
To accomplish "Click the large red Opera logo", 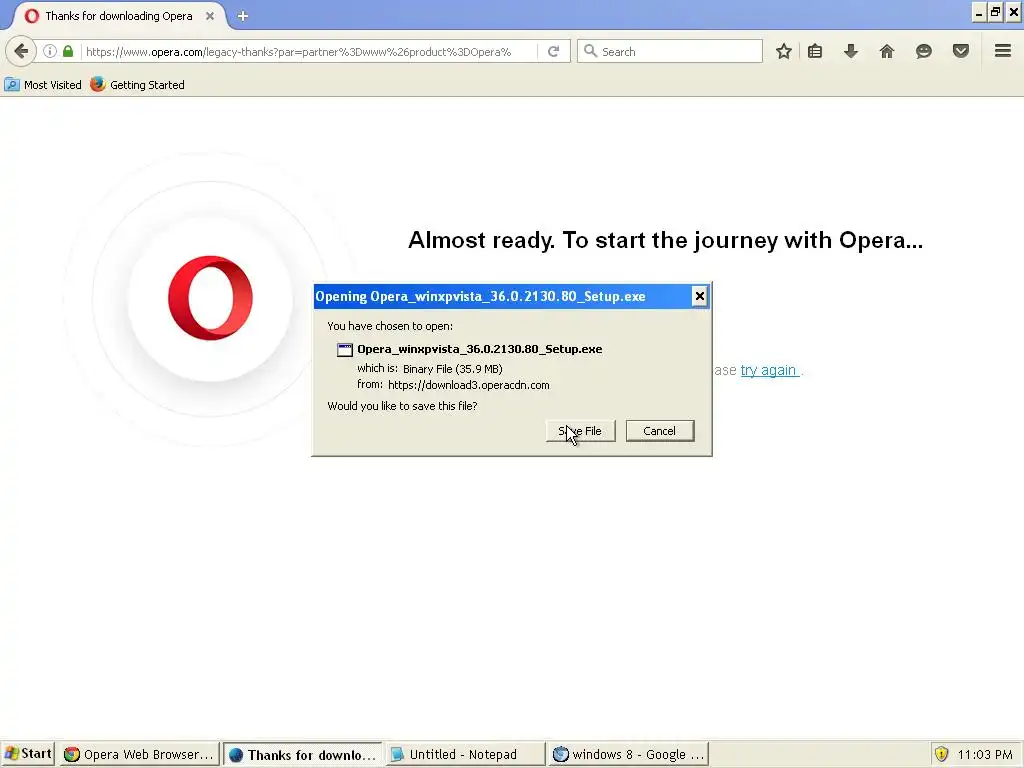I will coord(210,298).
